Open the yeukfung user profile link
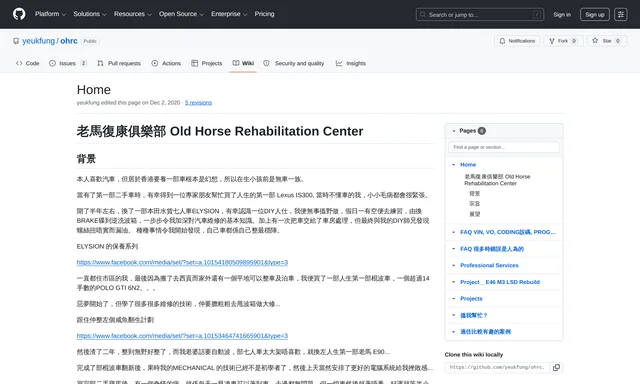The width and height of the screenshot is (640, 384). pyautogui.click(x=38, y=41)
